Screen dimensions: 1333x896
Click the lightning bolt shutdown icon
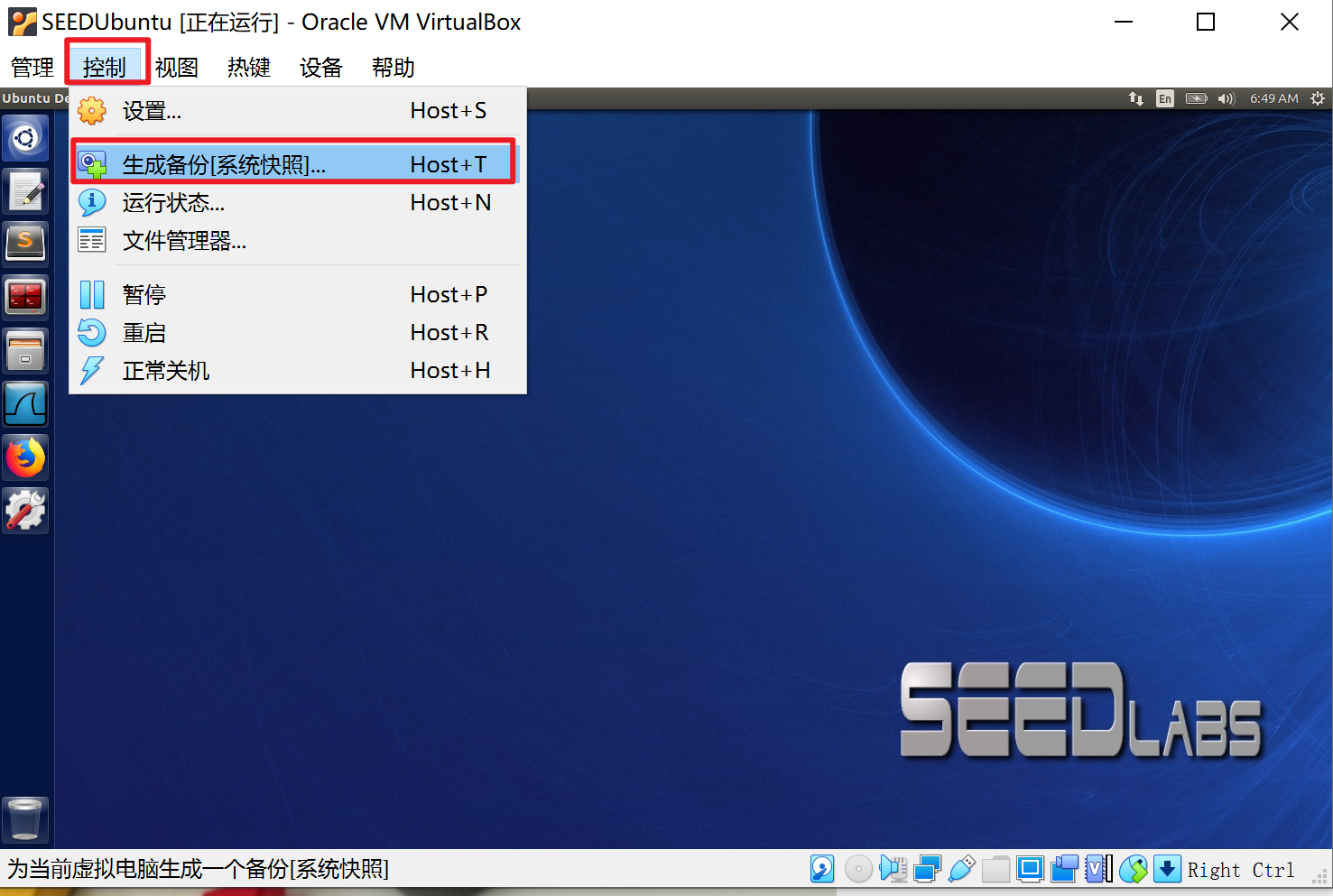tap(92, 371)
